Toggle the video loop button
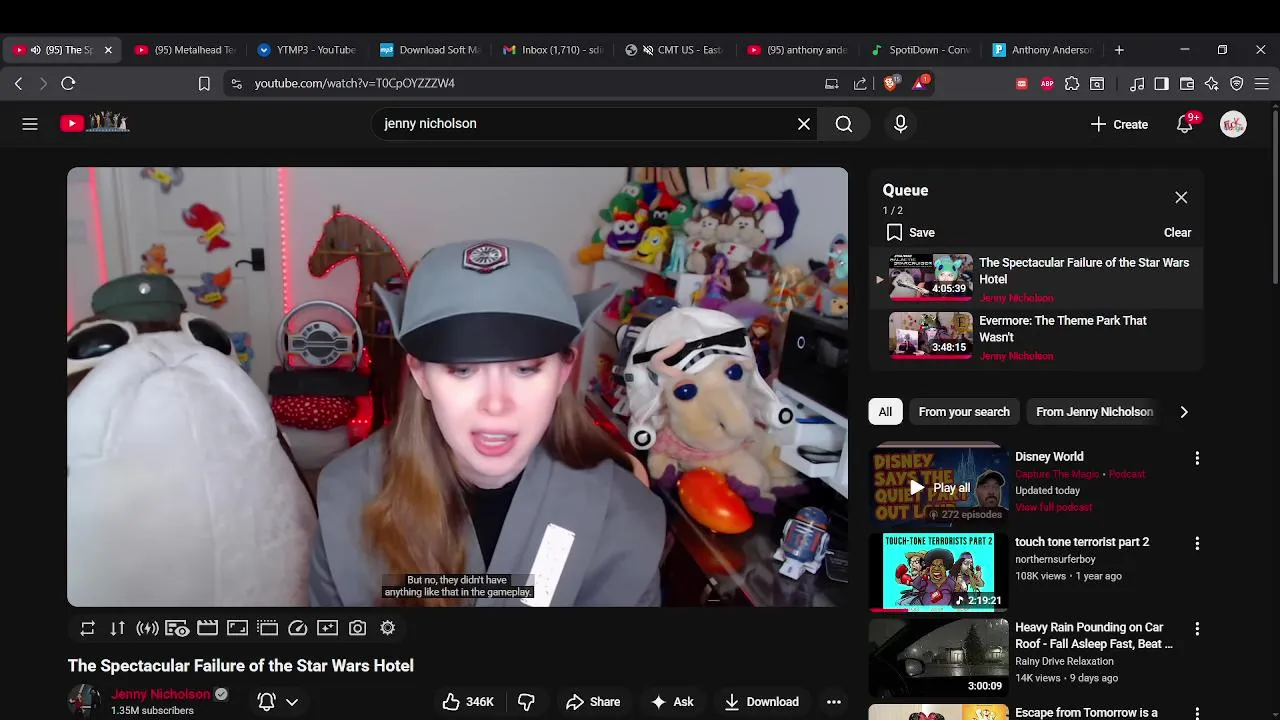This screenshot has height=720, width=1280. tap(88, 628)
